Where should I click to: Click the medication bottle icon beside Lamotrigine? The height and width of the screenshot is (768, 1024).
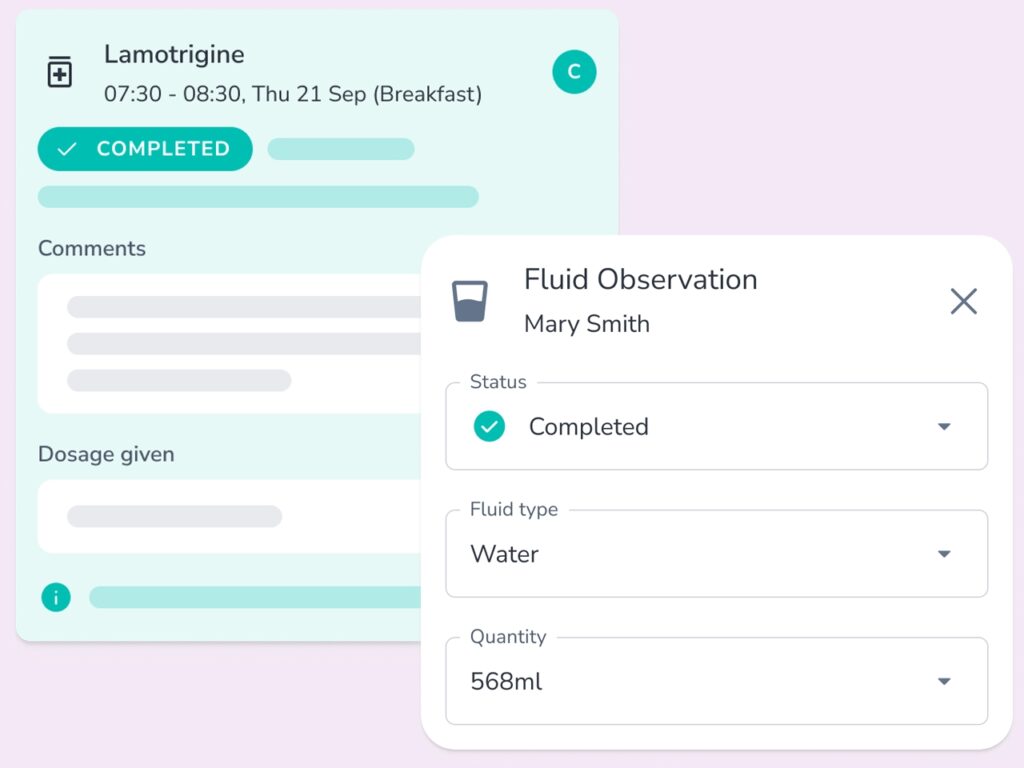[60, 73]
